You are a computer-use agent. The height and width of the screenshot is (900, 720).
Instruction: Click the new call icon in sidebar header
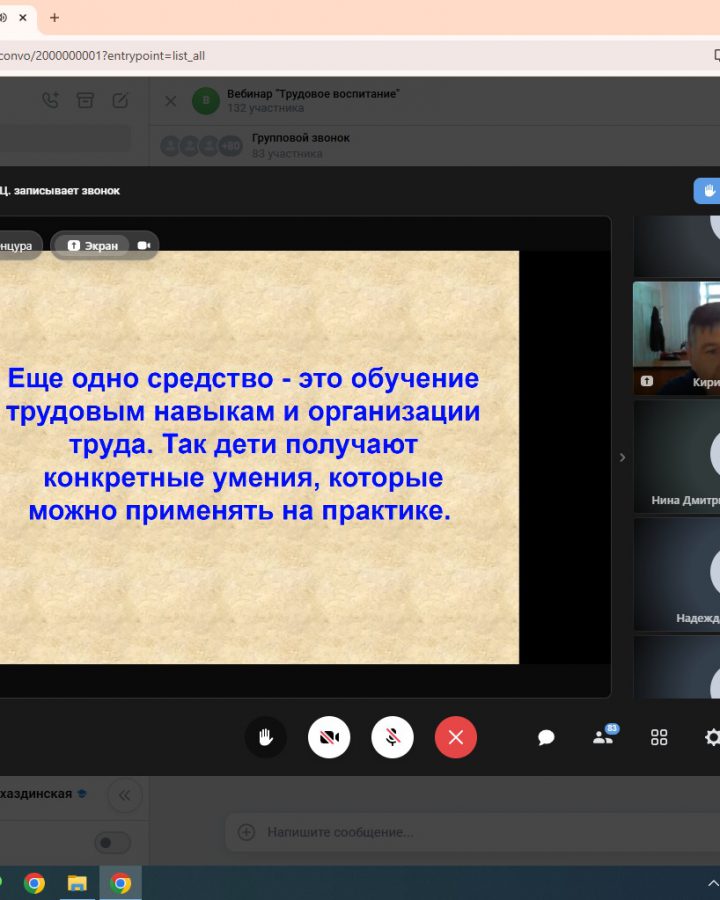(x=50, y=100)
